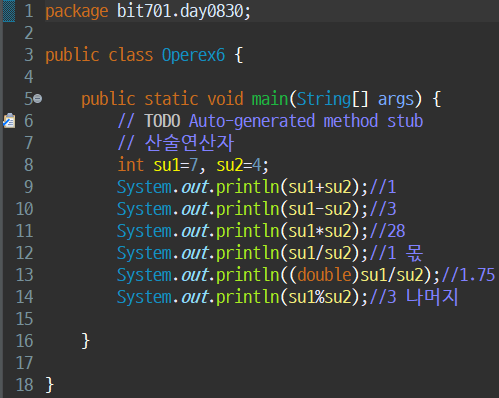Click the 'void' keyword
Viewport: 499px width, 398px height.
225,99
